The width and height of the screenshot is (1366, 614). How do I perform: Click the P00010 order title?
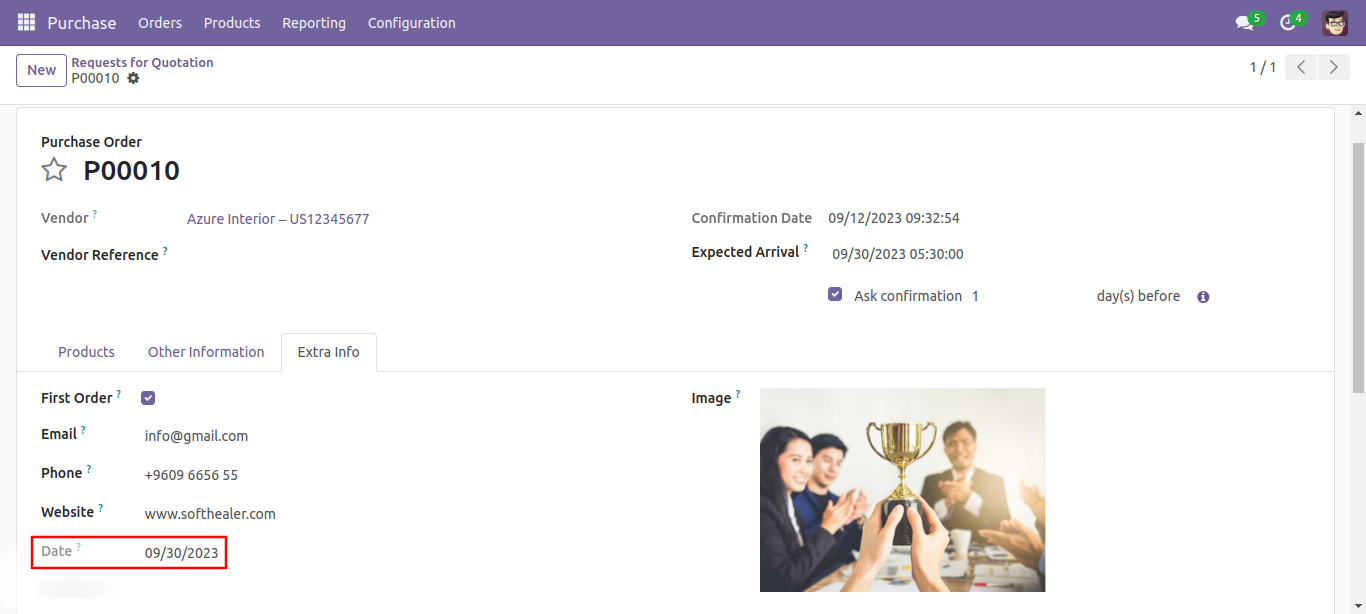[131, 170]
